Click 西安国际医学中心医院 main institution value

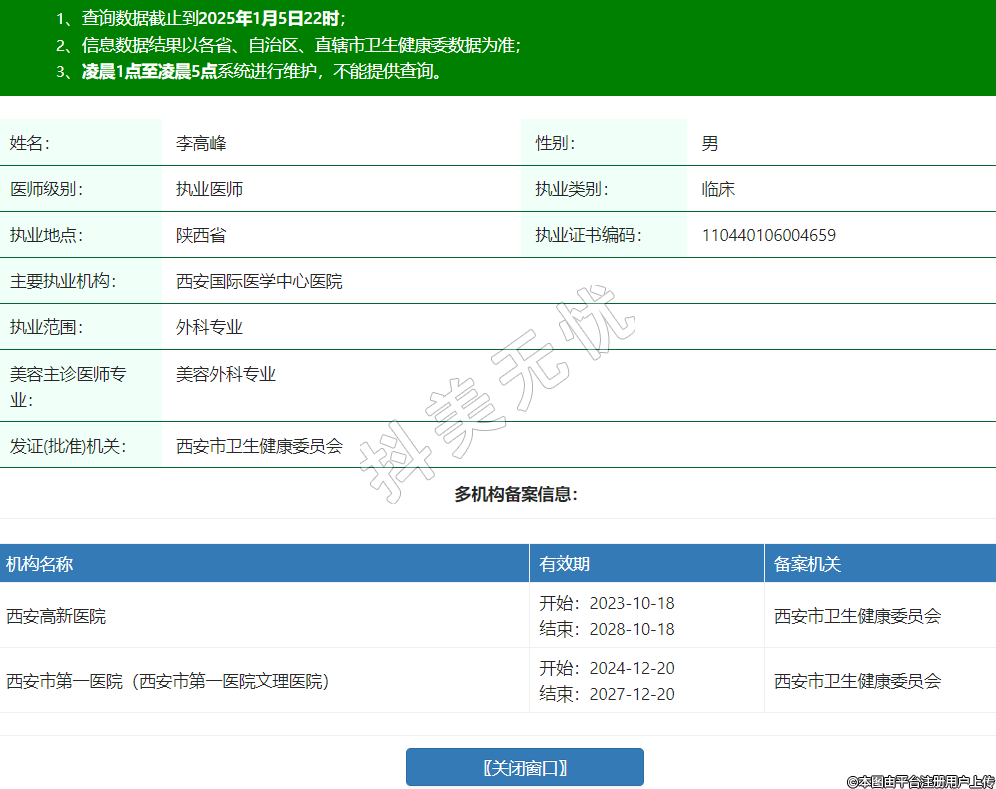pyautogui.click(x=259, y=281)
